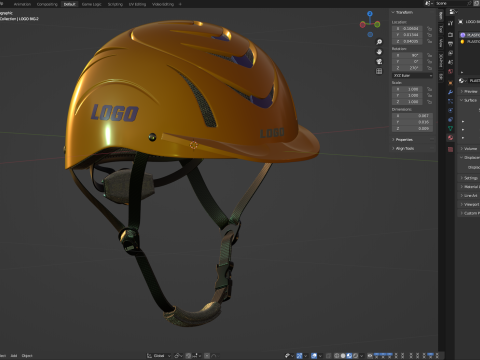Screen dimensions: 480x360
Task: Switch to the Animation workspace tab
Action: [x=22, y=4]
